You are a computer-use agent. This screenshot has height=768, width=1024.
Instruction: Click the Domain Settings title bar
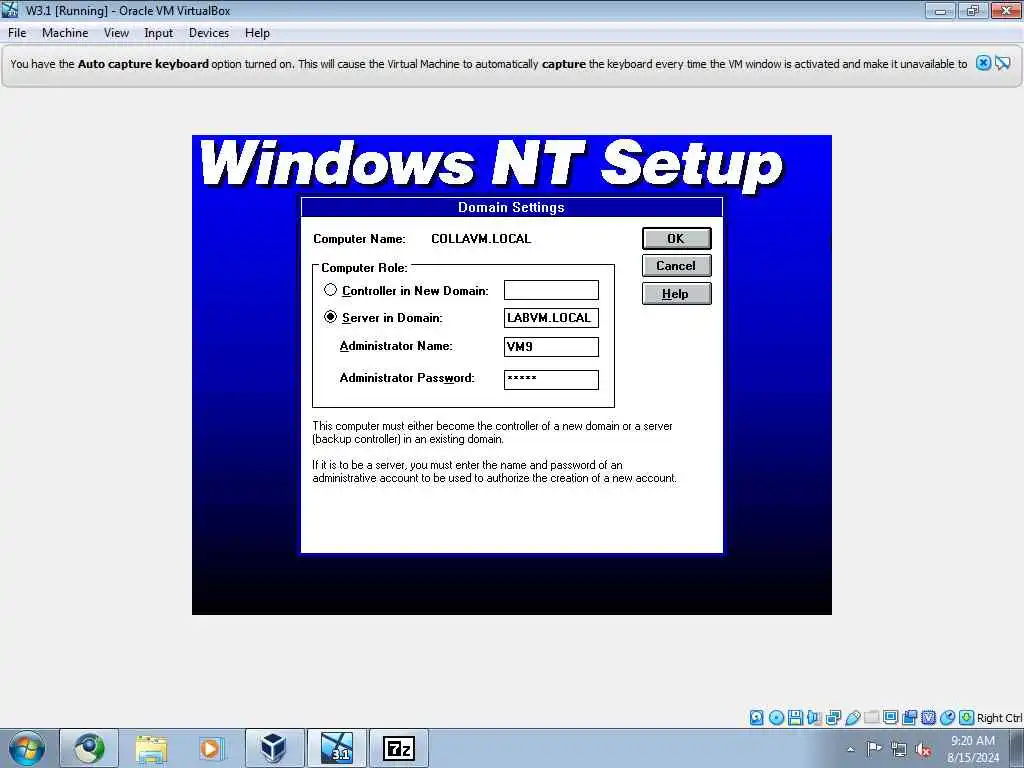pos(511,207)
